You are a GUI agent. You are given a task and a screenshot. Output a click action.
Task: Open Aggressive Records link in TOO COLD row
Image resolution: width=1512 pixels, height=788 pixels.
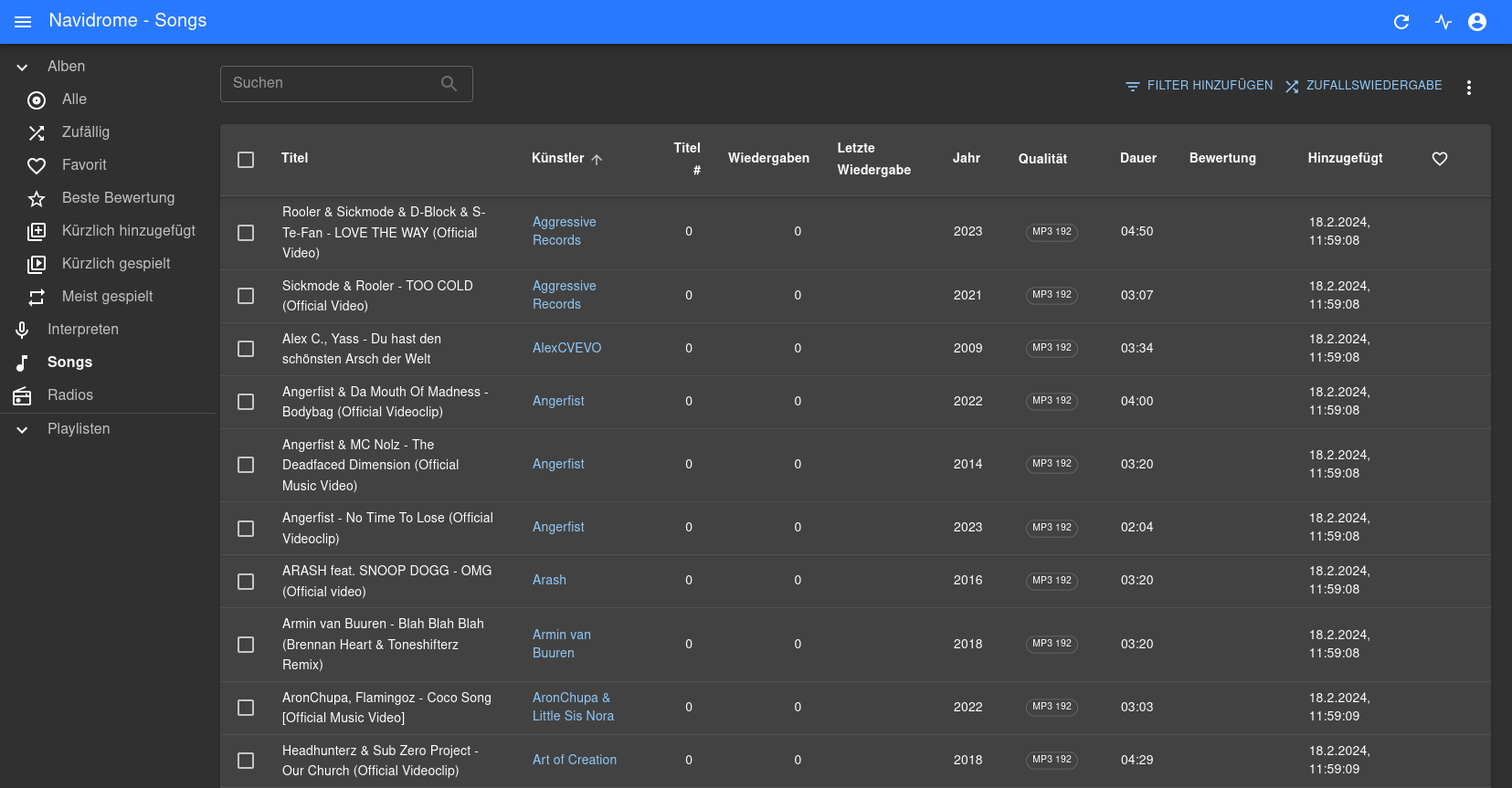564,295
